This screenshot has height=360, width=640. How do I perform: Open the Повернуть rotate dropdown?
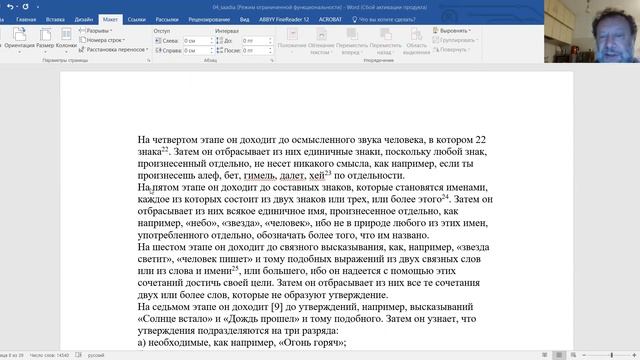[x=451, y=49]
